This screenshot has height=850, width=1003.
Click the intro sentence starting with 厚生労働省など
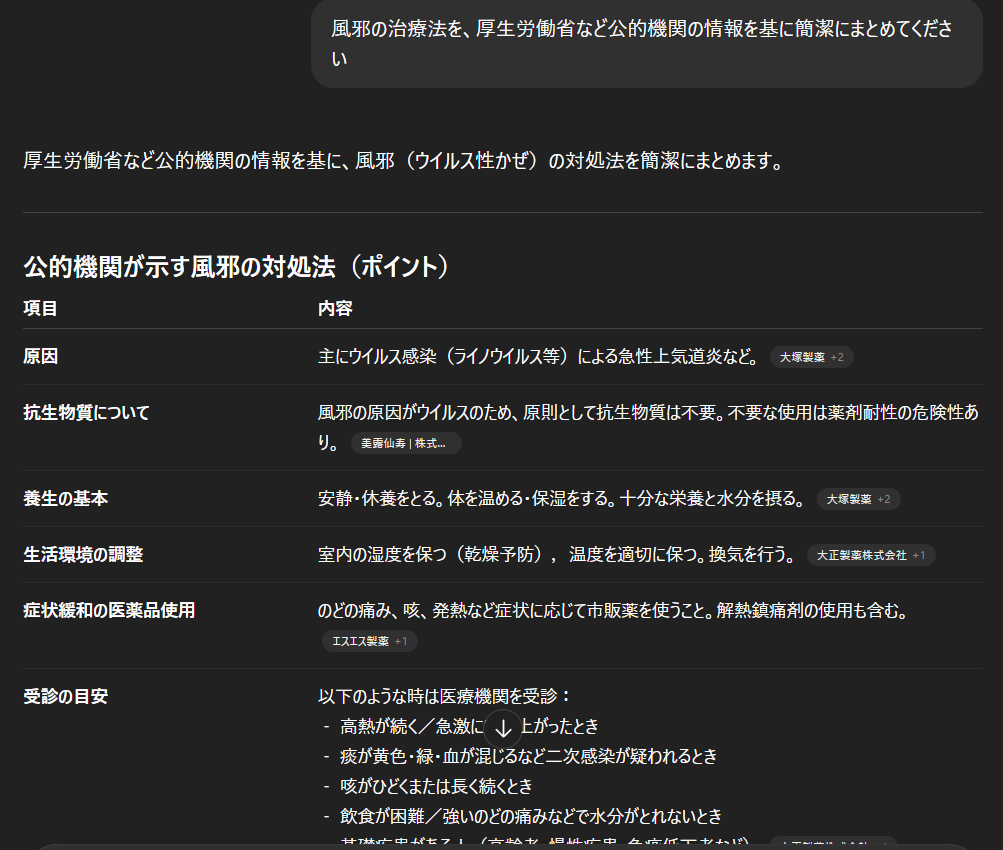point(403,161)
